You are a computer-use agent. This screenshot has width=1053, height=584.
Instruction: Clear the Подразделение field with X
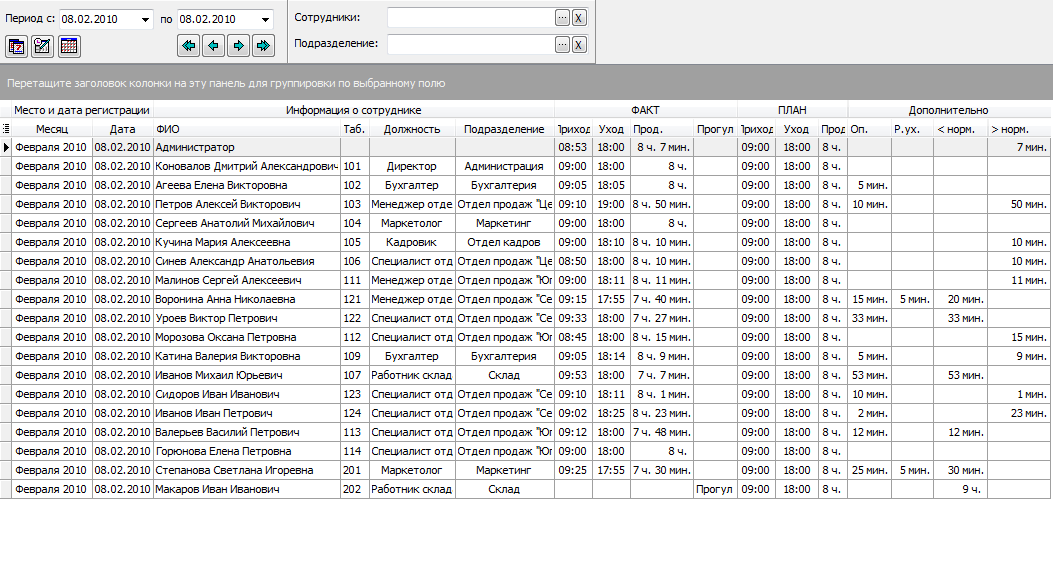coord(579,44)
